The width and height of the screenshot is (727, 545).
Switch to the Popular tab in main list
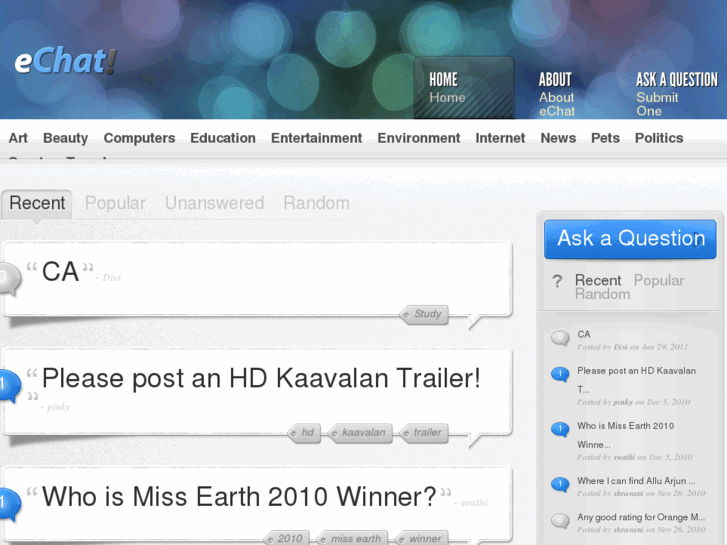[115, 203]
